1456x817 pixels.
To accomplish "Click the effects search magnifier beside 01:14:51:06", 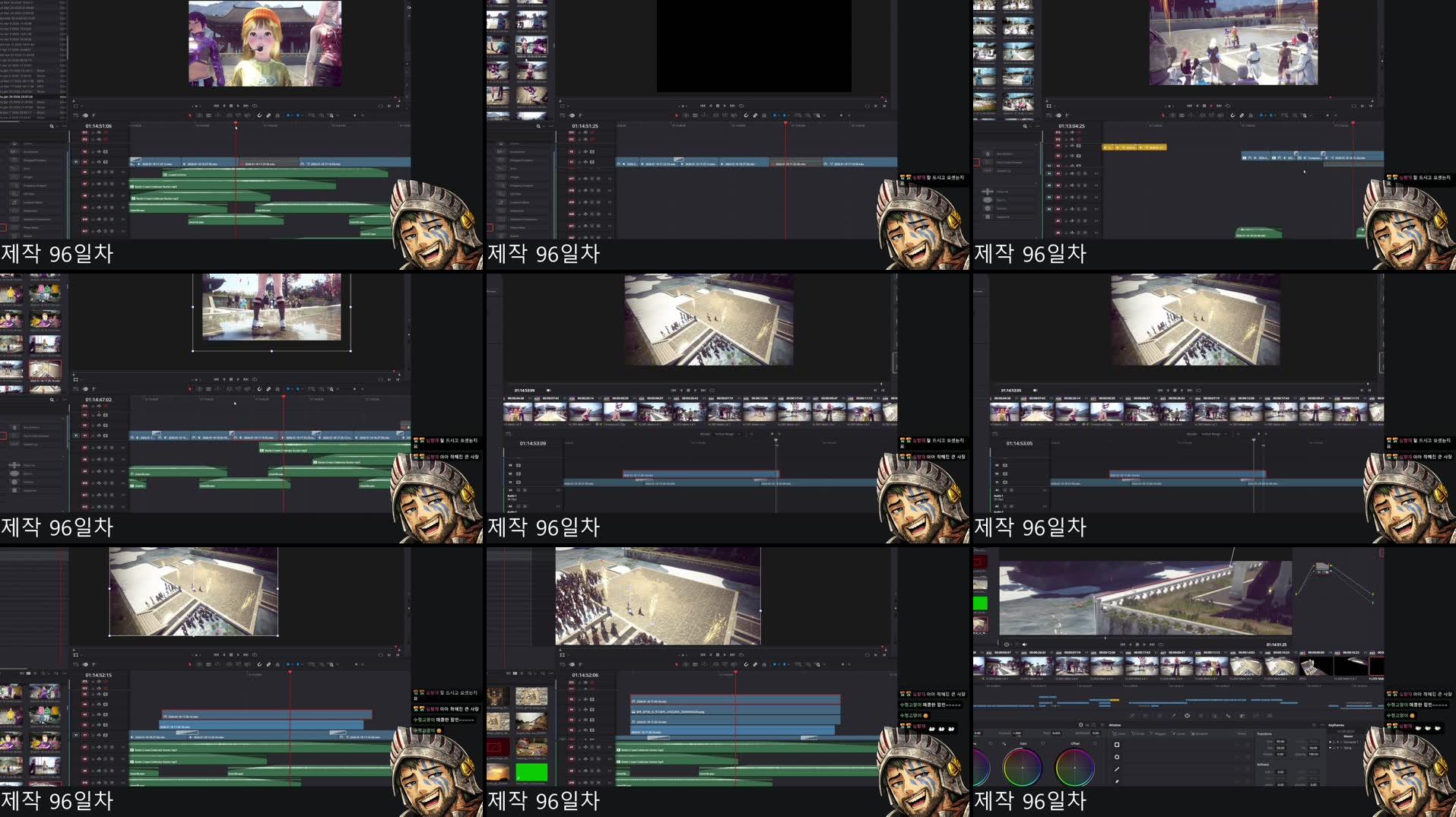I will (52, 126).
